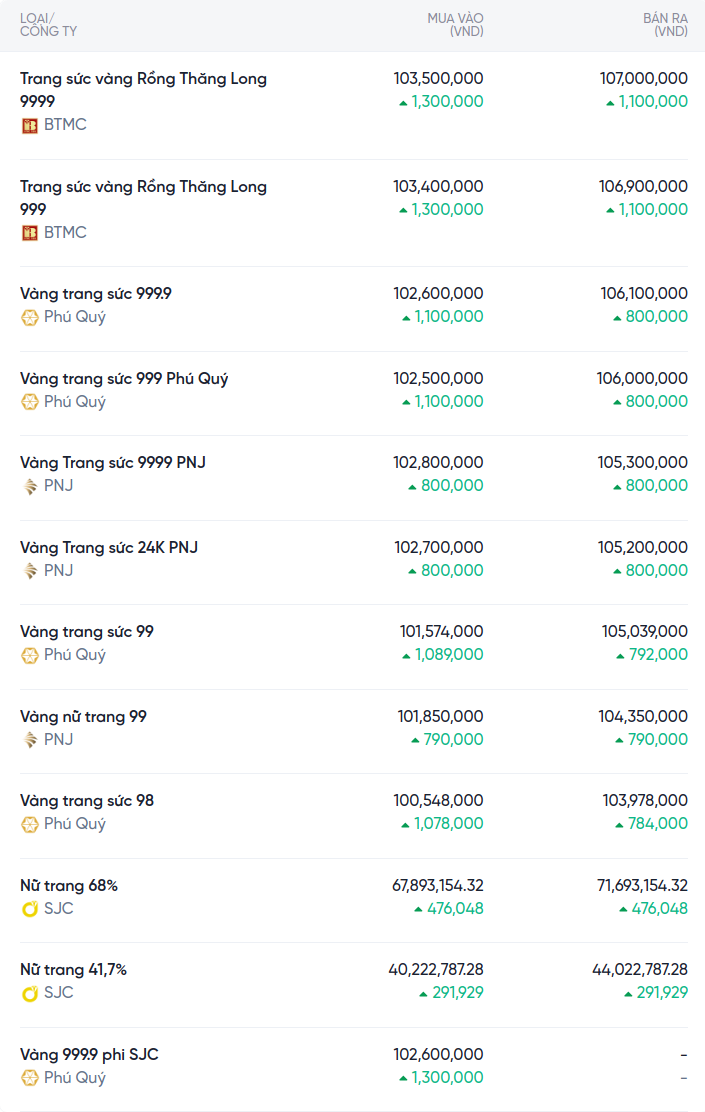Click Phú Quý logo under Vàng trang sức 999.9
Image resolution: width=705 pixels, height=1112 pixels.
[30, 317]
